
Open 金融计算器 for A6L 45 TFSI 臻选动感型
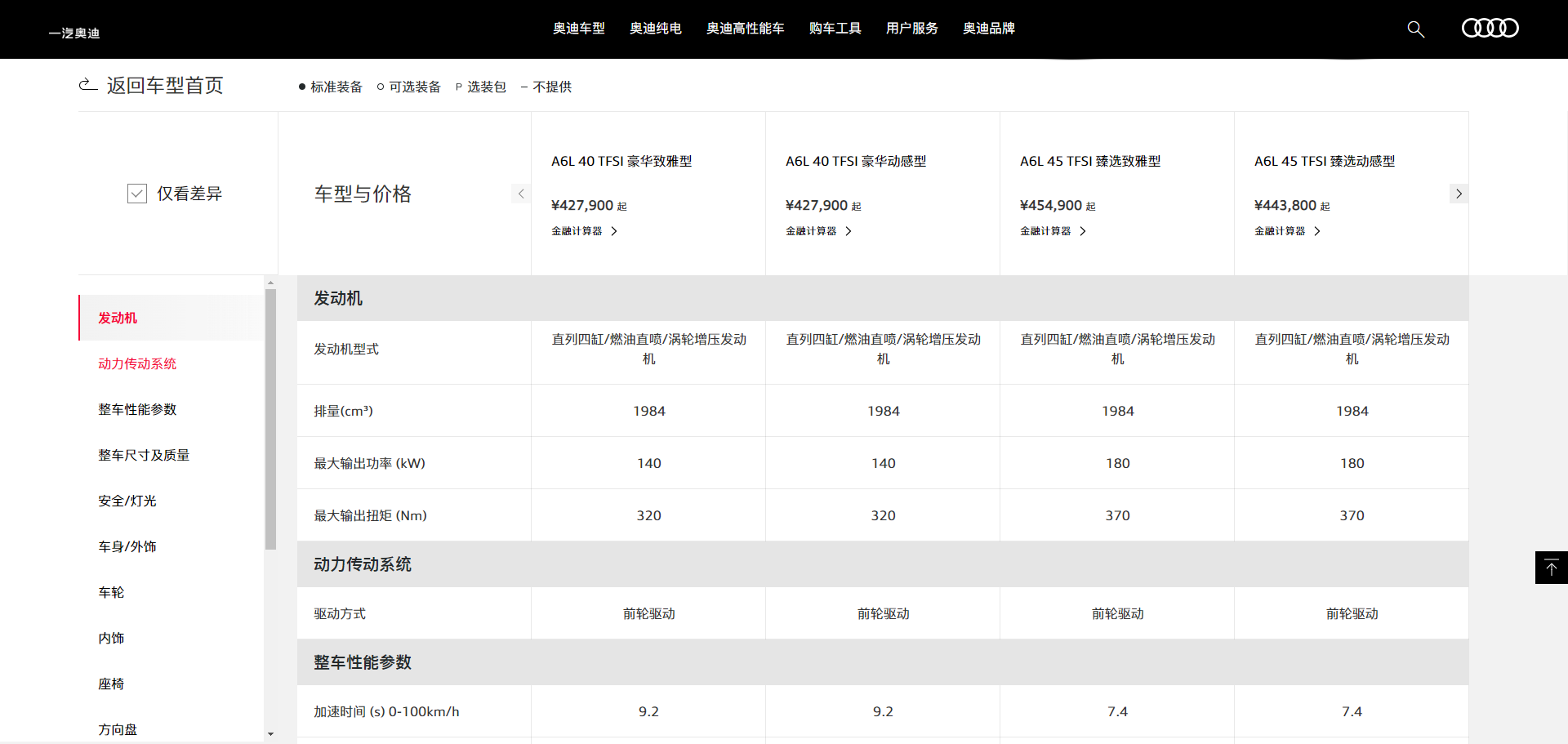[x=1287, y=231]
